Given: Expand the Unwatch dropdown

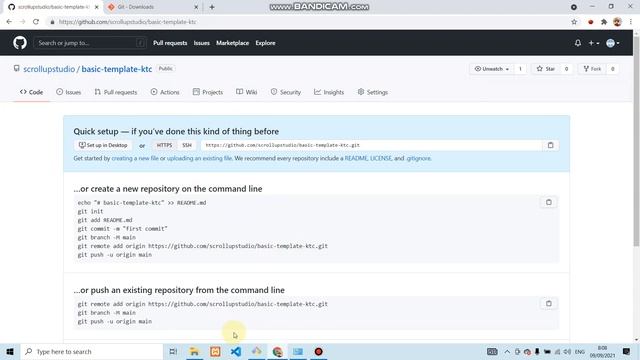Looking at the screenshot, I should (491, 69).
